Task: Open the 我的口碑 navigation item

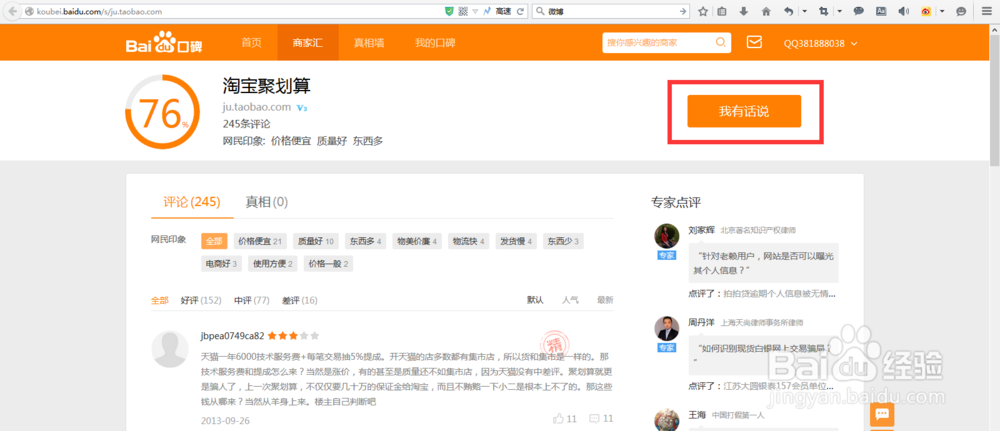Action: pos(435,43)
